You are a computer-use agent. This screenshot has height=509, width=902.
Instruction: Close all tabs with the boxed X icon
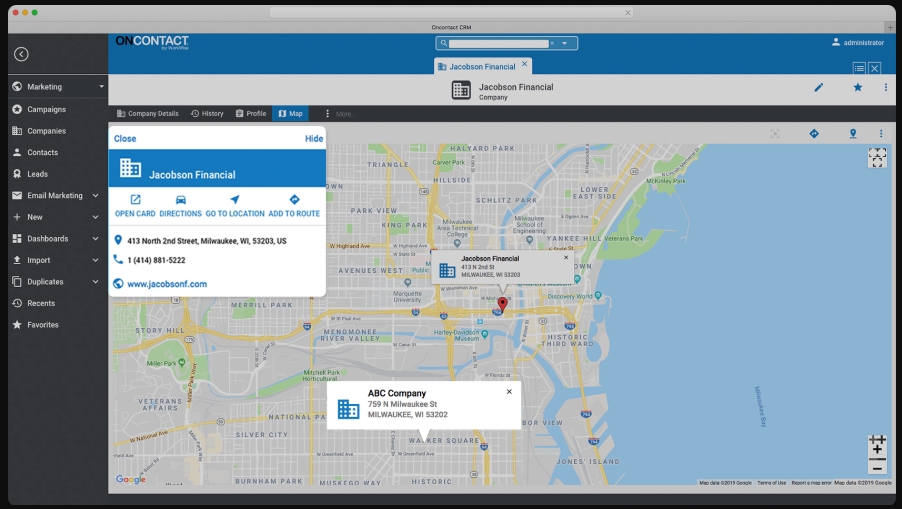(x=874, y=68)
